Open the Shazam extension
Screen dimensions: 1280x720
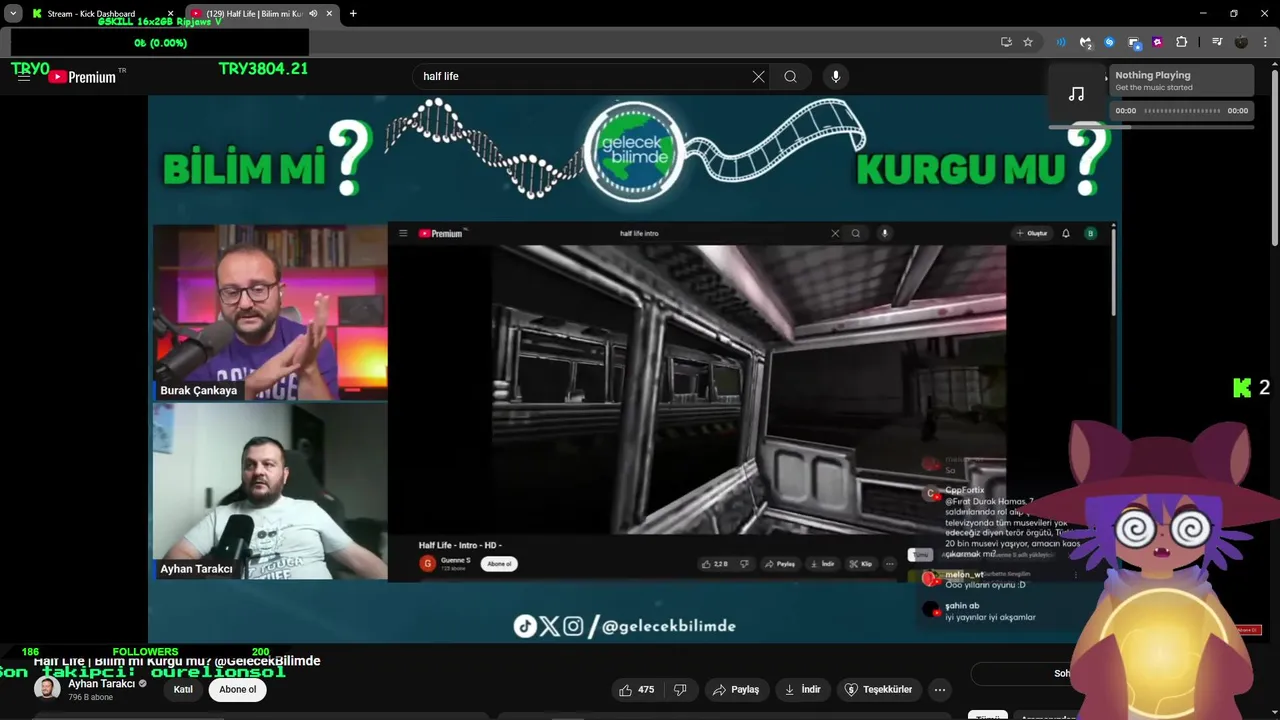pyautogui.click(x=1109, y=42)
